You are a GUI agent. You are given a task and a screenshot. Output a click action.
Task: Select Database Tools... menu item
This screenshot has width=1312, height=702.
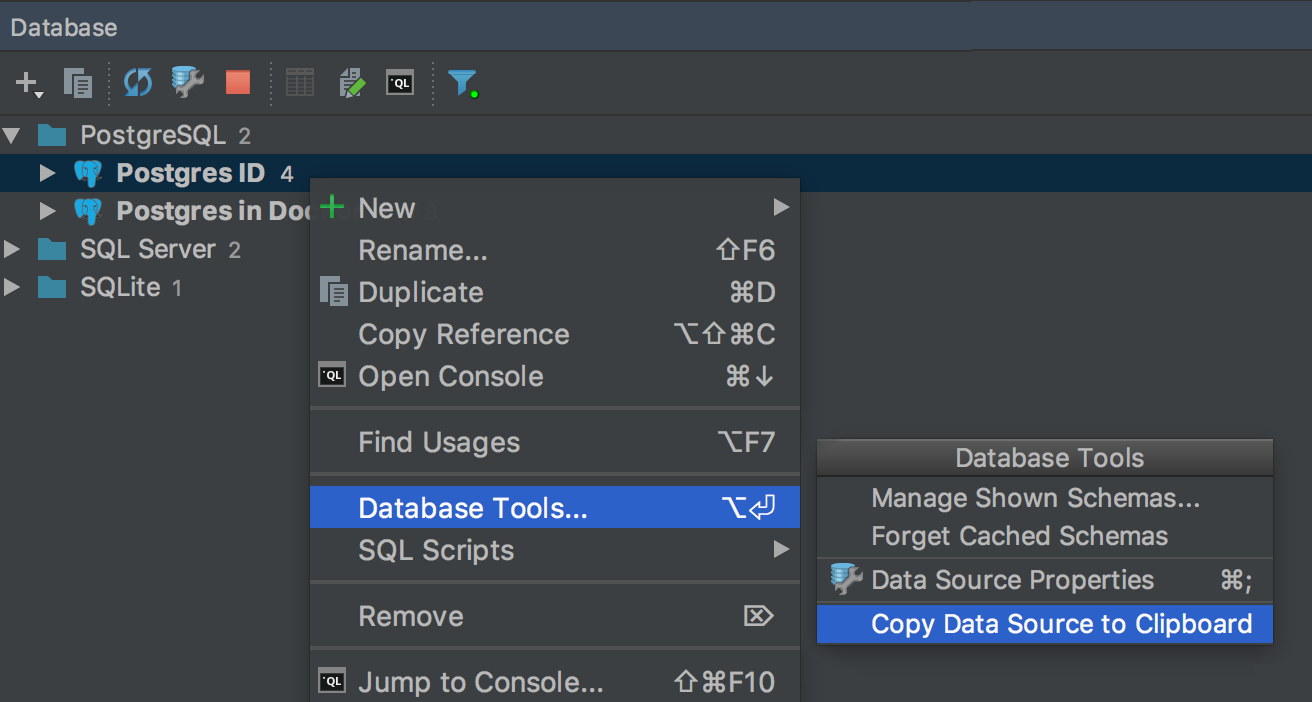point(555,508)
